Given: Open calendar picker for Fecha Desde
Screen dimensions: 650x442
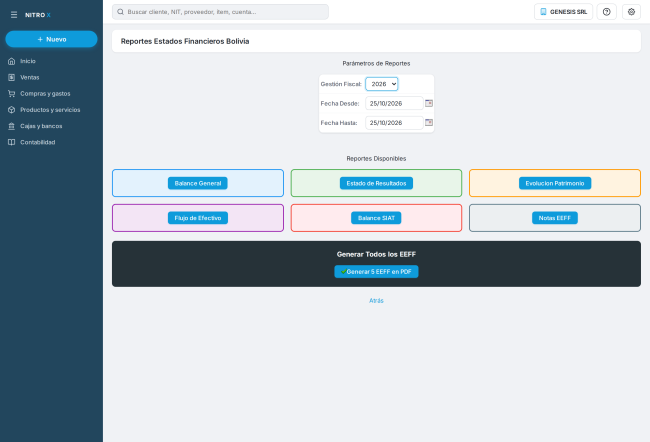Looking at the screenshot, I should point(429,103).
